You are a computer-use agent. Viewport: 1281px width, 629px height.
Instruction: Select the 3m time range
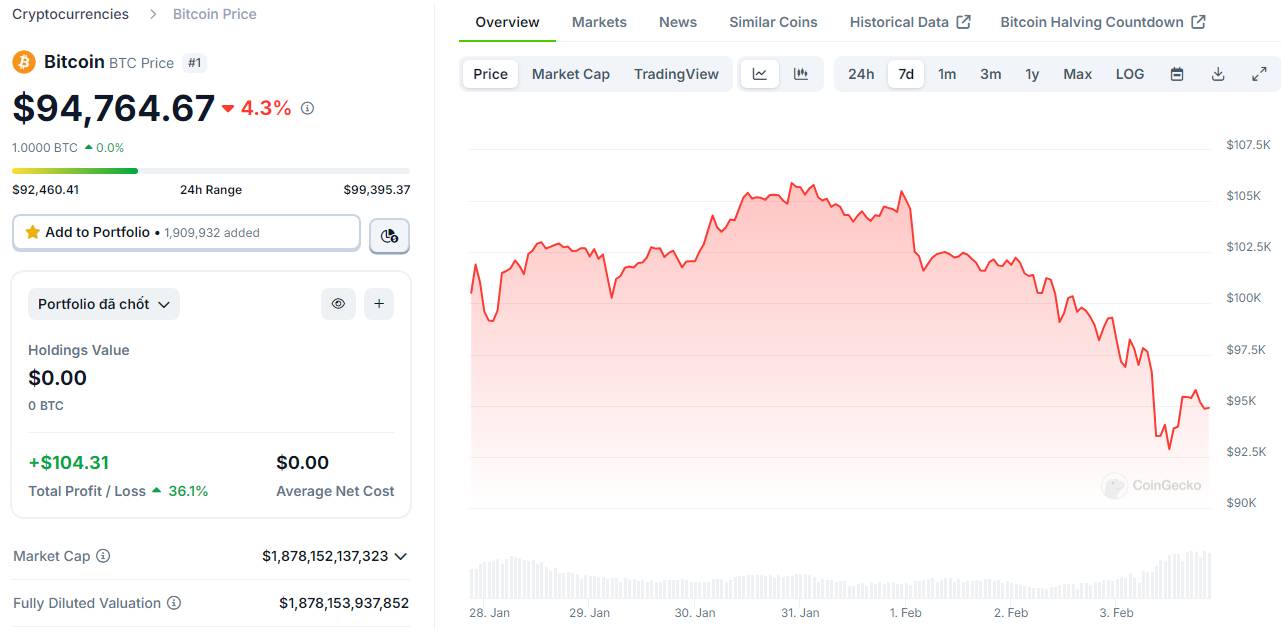[x=990, y=74]
